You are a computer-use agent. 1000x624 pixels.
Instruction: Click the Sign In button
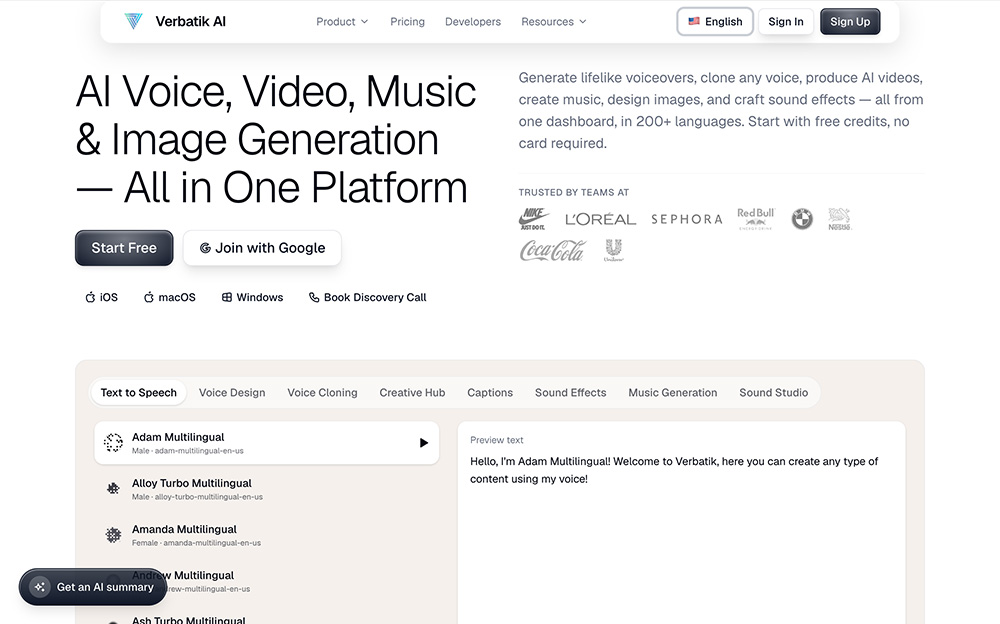point(786,22)
